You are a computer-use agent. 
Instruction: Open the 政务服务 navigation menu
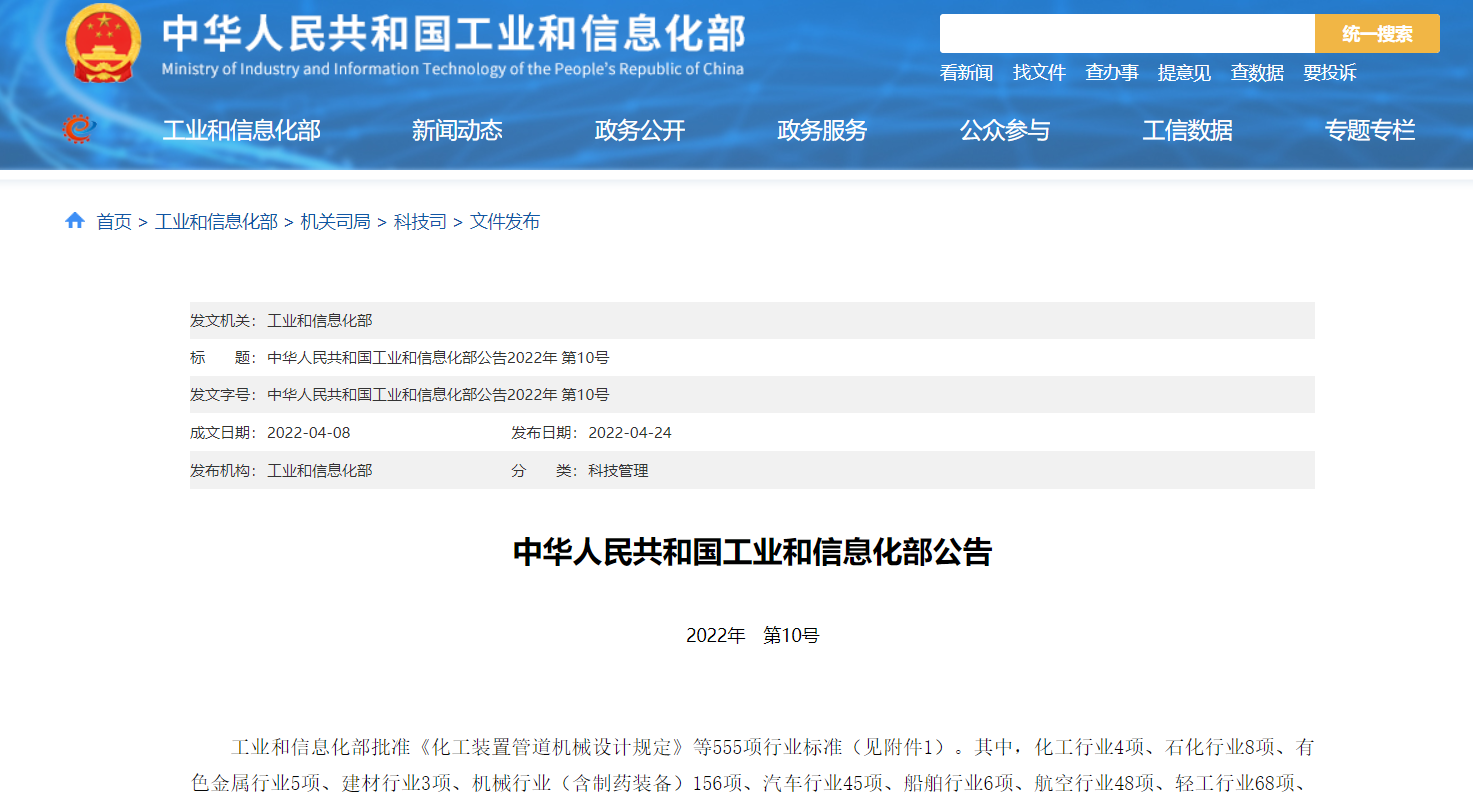(x=822, y=130)
